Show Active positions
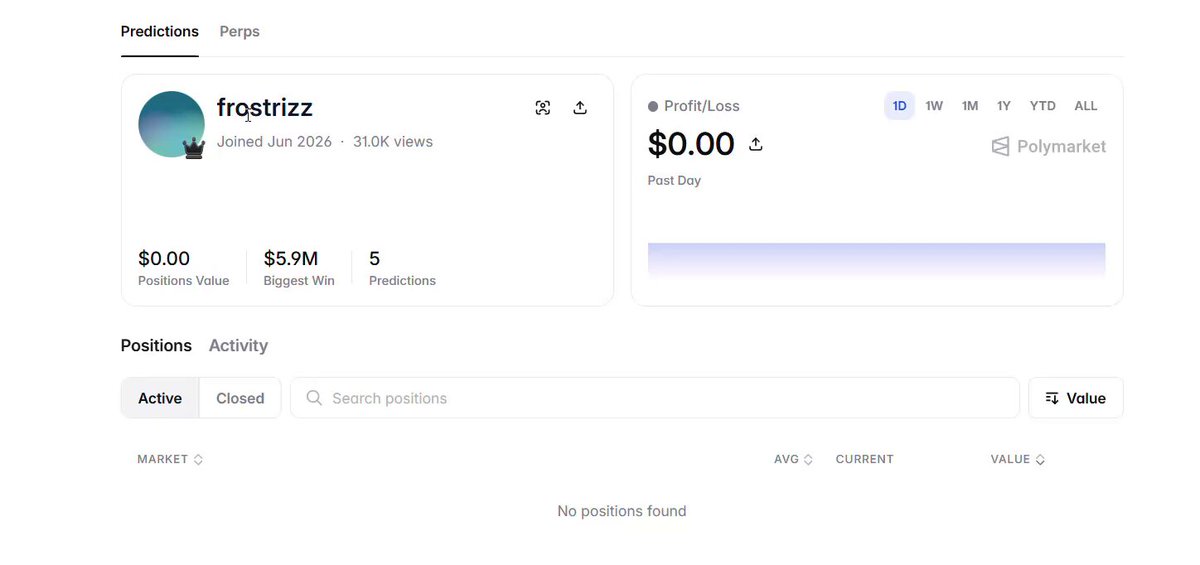Screen dimensions: 1200x565 tap(160, 398)
